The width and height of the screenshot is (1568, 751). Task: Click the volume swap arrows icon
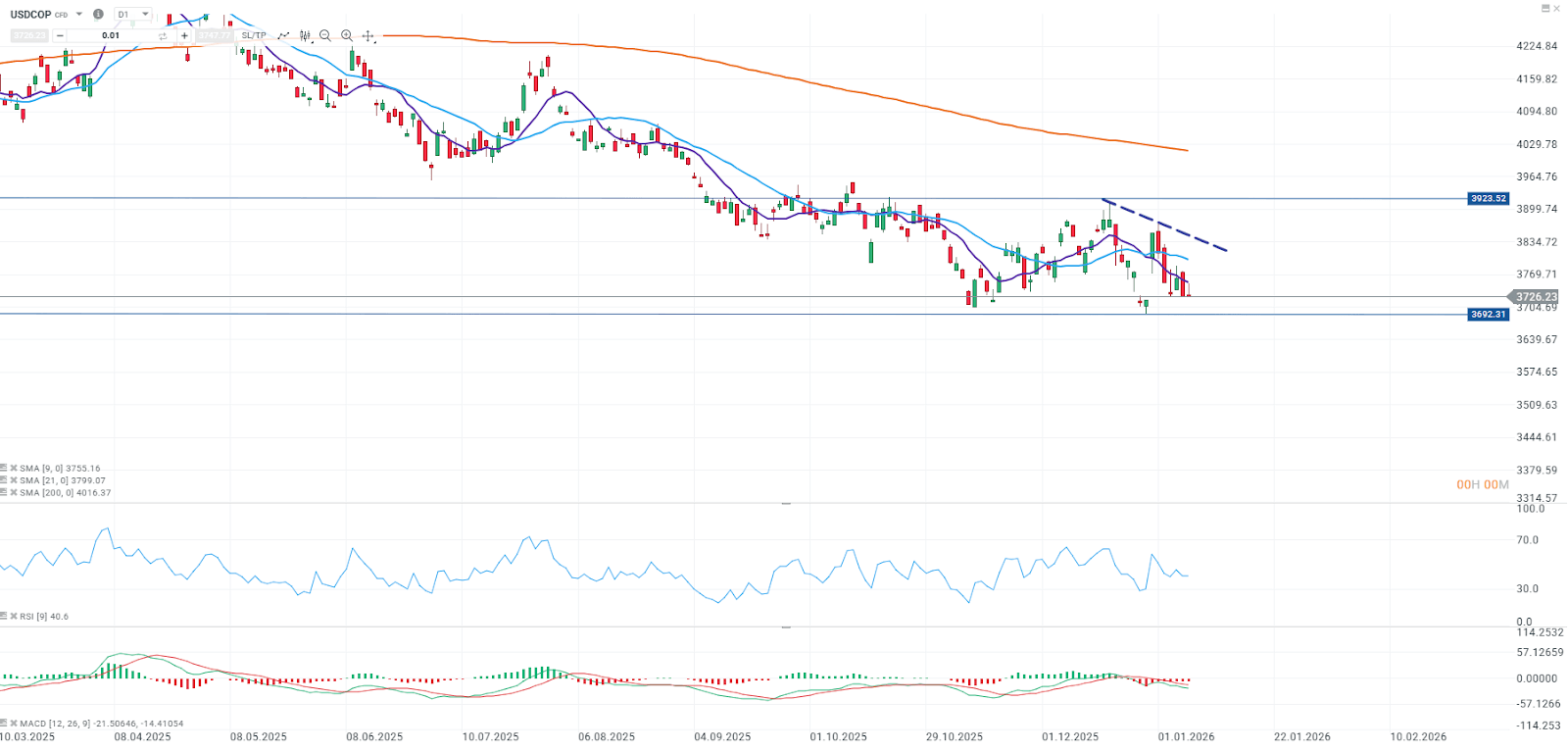click(x=163, y=36)
